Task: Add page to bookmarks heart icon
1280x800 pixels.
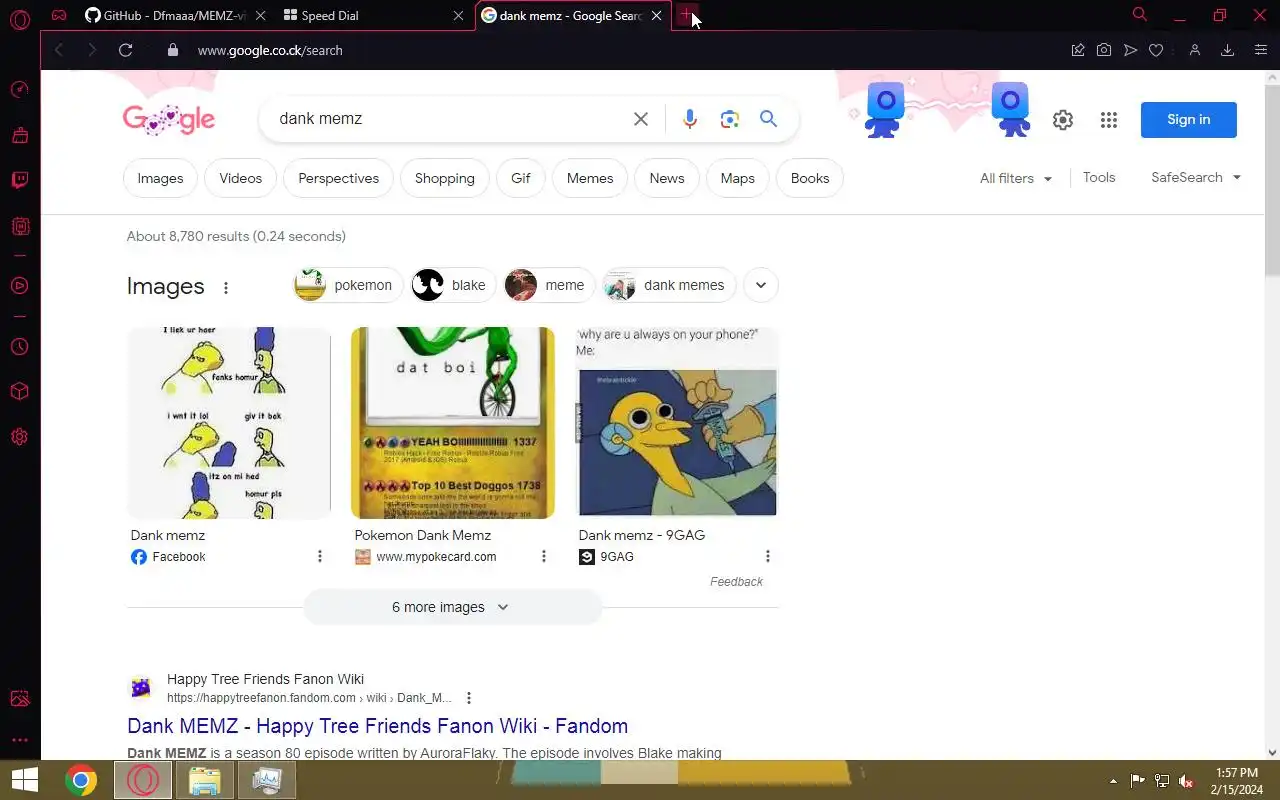Action: point(1156,50)
